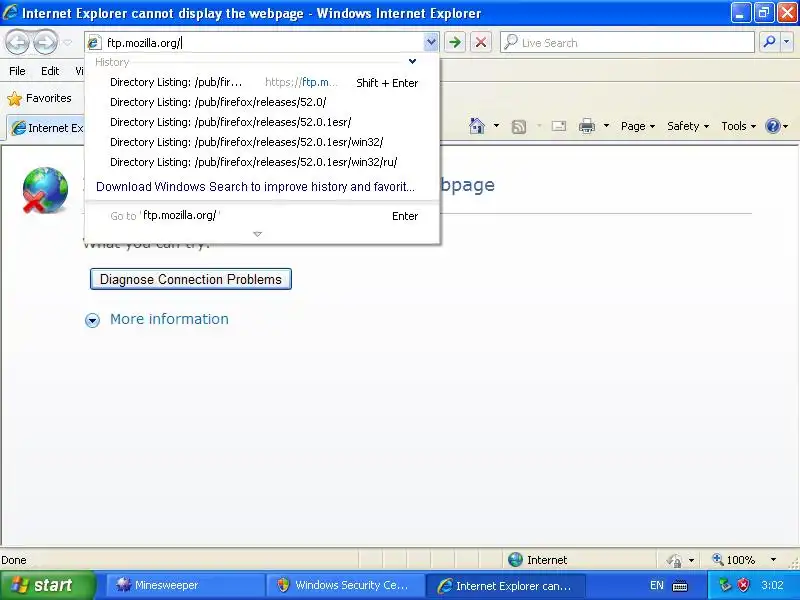Expand autocomplete list with bottom triangle
This screenshot has height=600, width=800.
tap(258, 234)
